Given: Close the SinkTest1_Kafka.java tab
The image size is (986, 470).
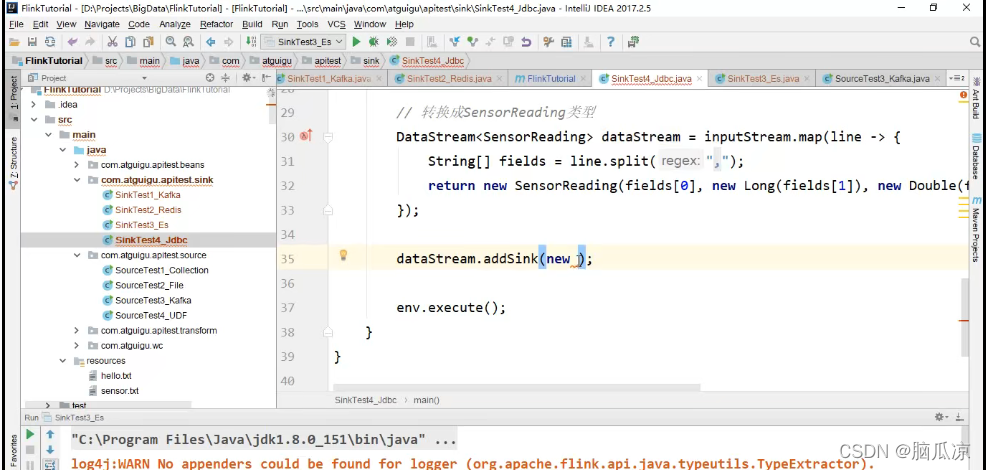Looking at the screenshot, I should (379, 79).
